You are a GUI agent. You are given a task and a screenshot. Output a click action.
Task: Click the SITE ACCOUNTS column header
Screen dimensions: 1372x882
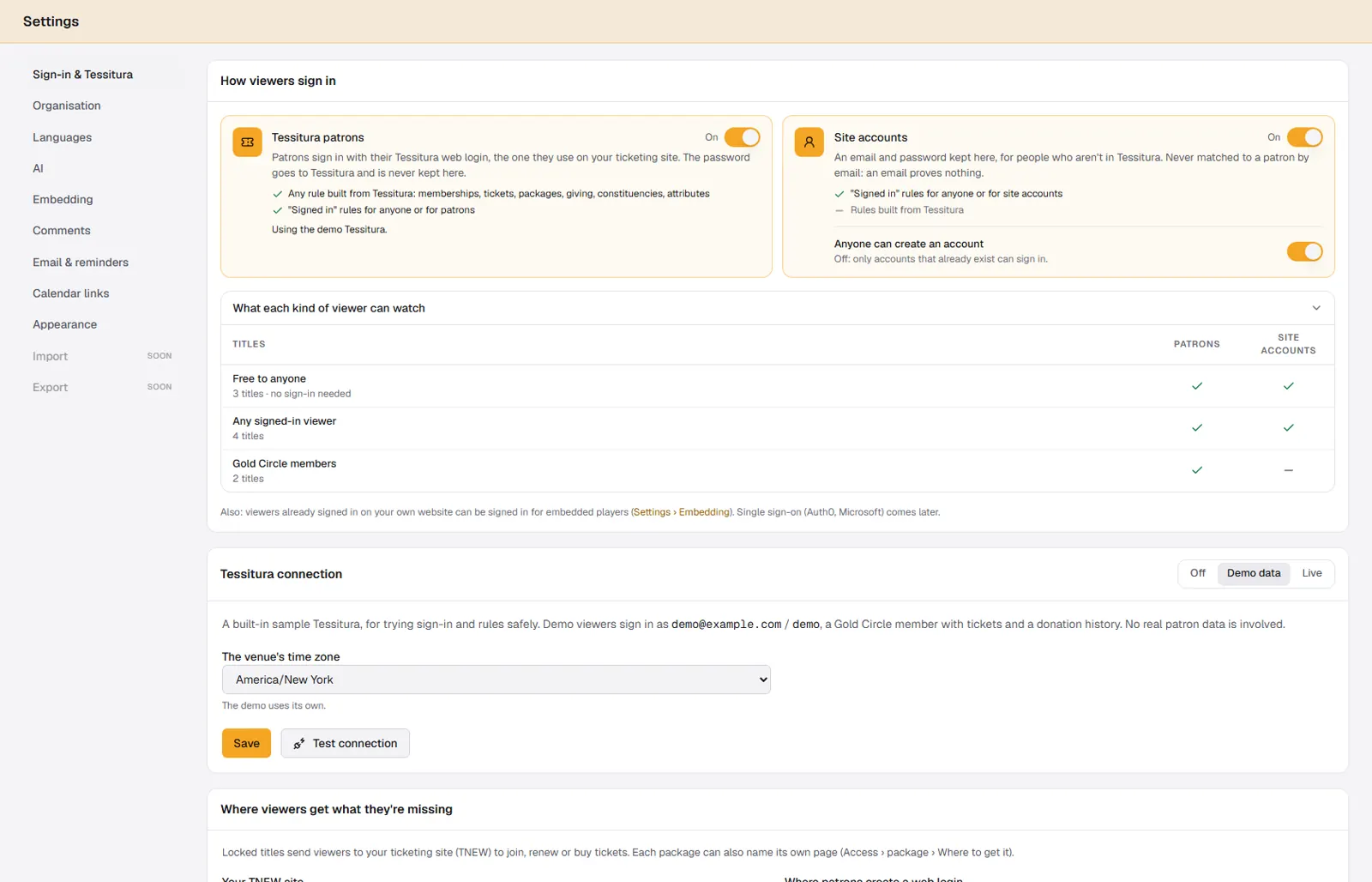pos(1288,344)
